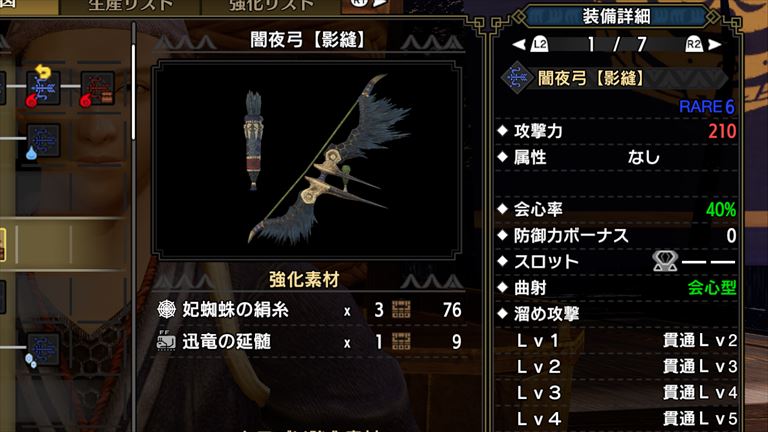Viewport: 768px width, 432px height.
Task: Select the Lv4 貫通Lv5 charge row
Action: point(617,419)
